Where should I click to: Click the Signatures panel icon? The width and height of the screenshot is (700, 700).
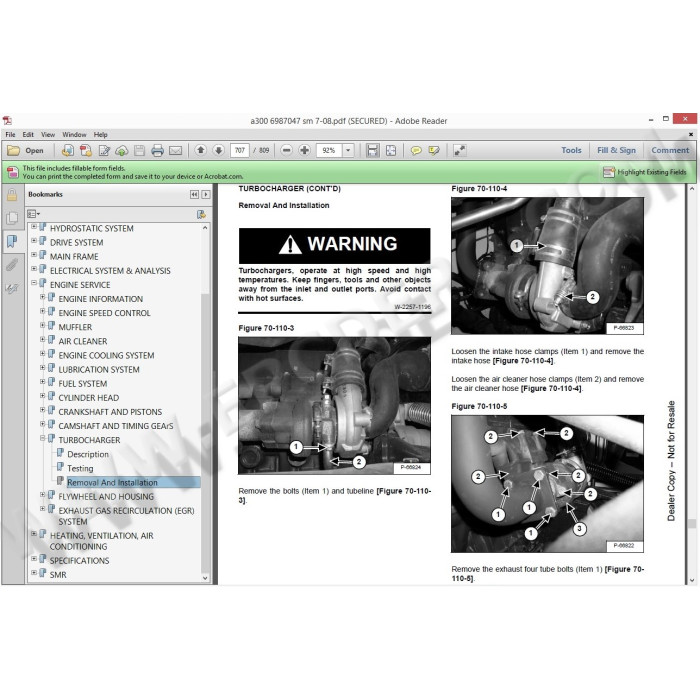pyautogui.click(x=12, y=288)
